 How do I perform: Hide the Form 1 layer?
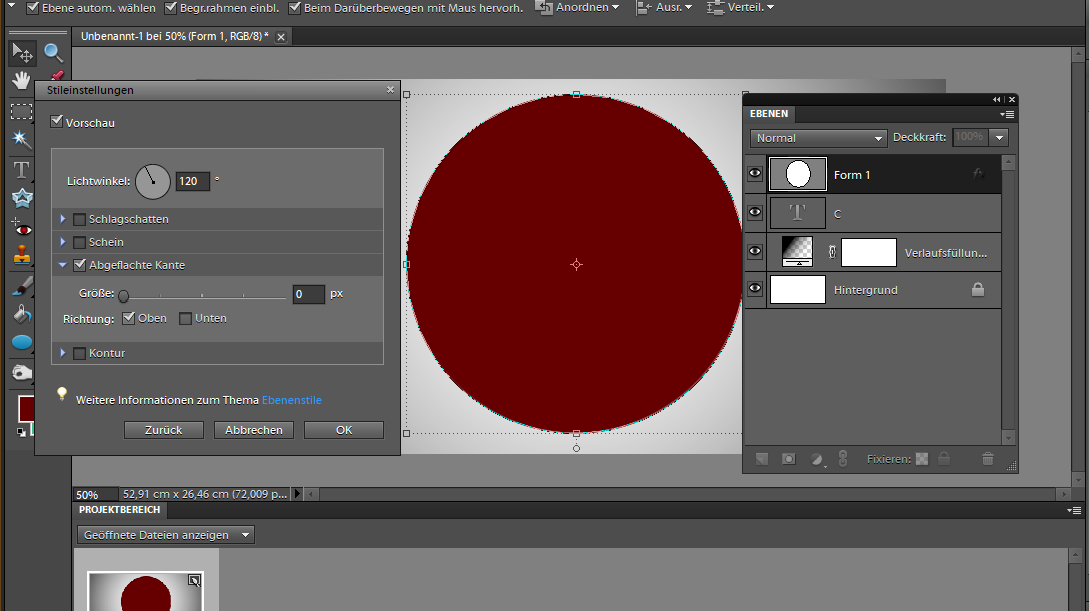[x=755, y=174]
